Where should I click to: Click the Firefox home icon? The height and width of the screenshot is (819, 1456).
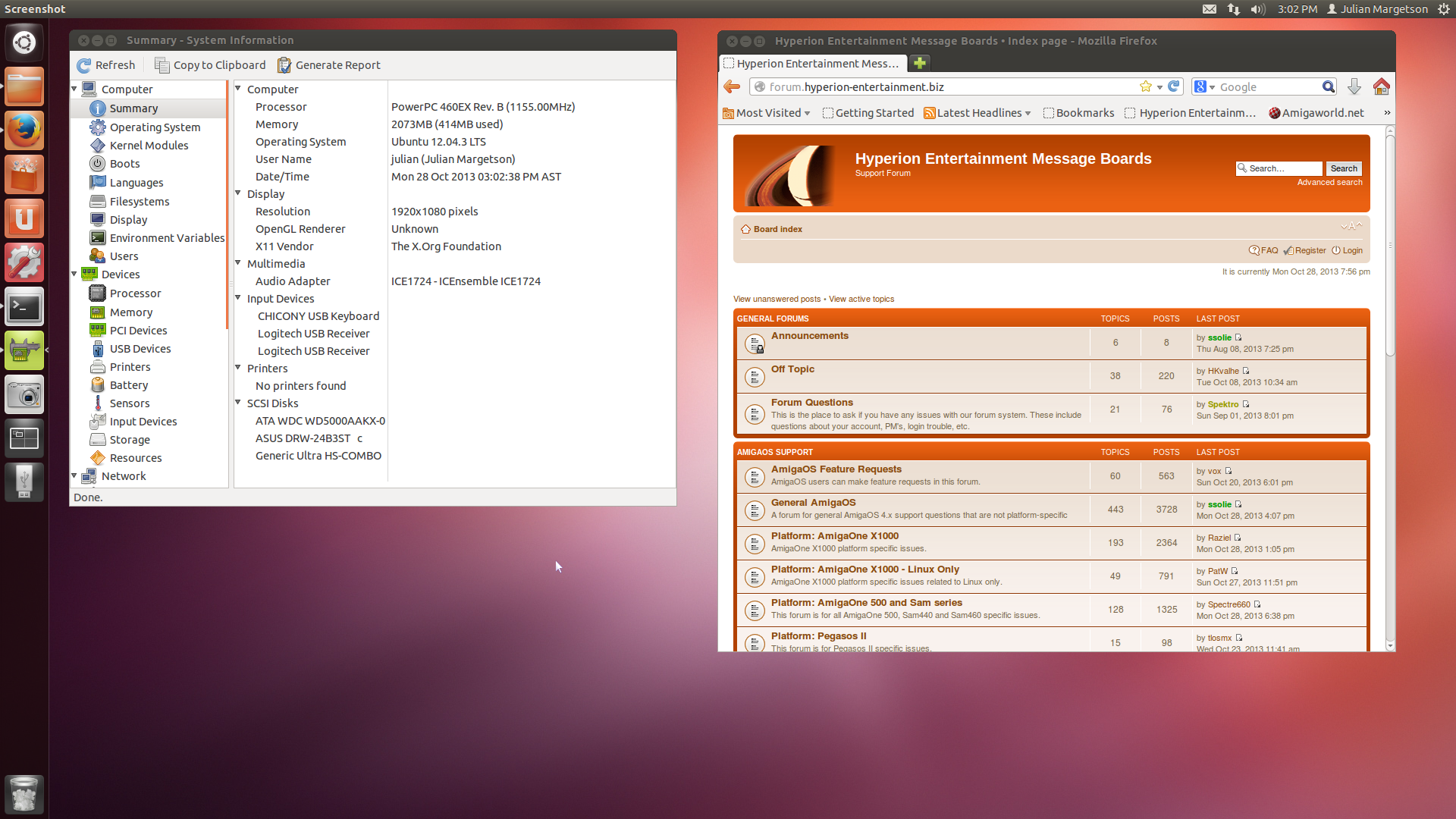coord(1381,86)
